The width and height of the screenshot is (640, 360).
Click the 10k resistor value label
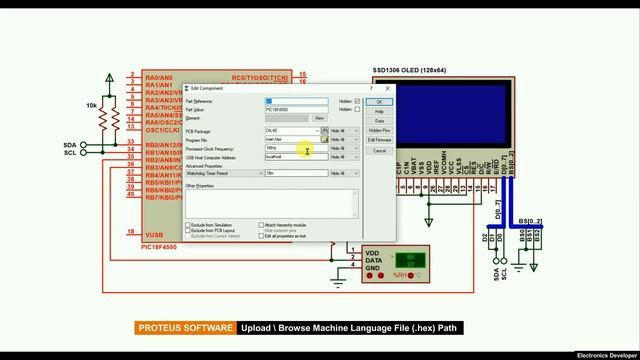click(x=91, y=105)
